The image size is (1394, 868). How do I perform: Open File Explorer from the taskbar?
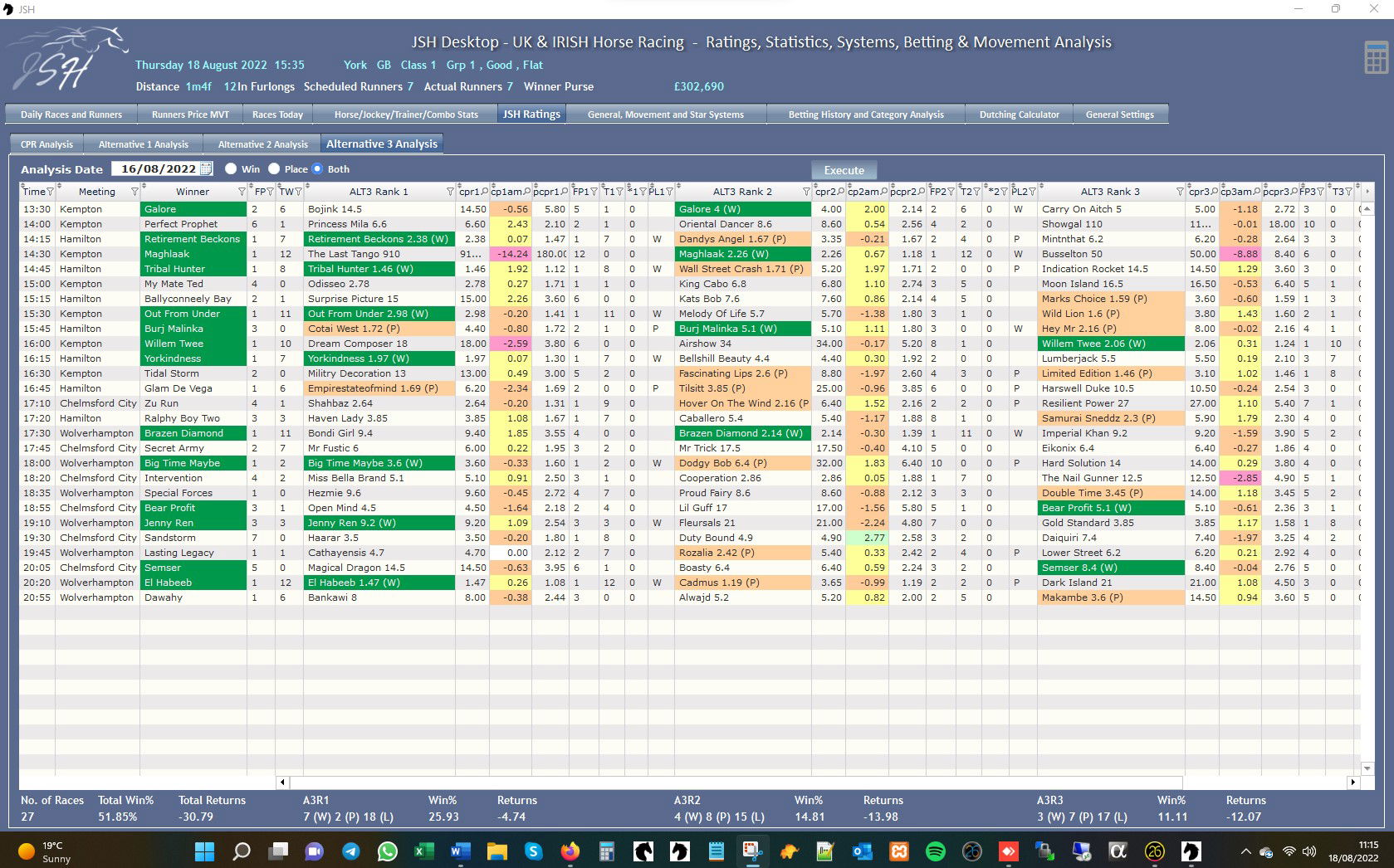[x=496, y=851]
